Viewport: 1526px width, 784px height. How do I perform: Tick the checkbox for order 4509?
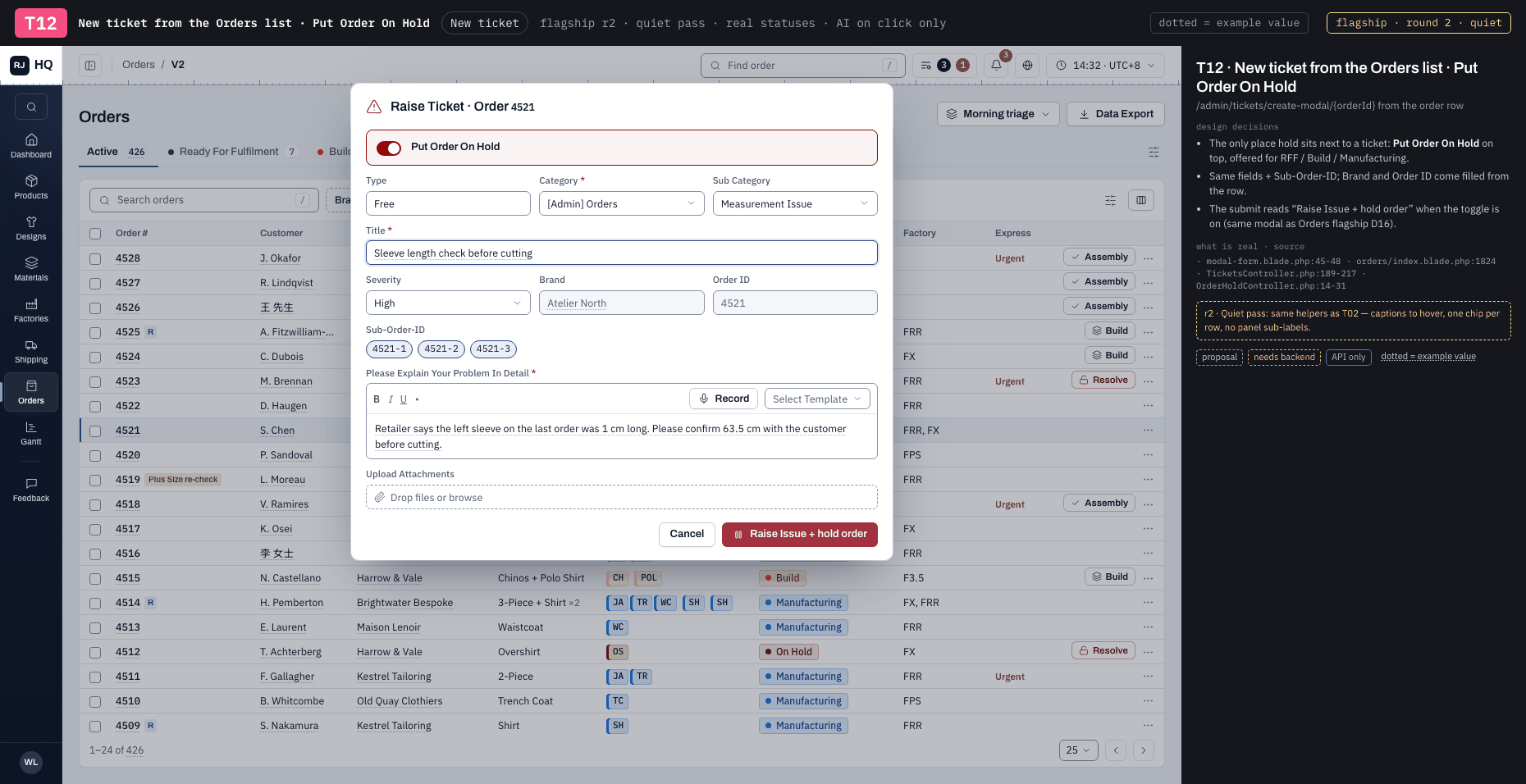coord(95,726)
